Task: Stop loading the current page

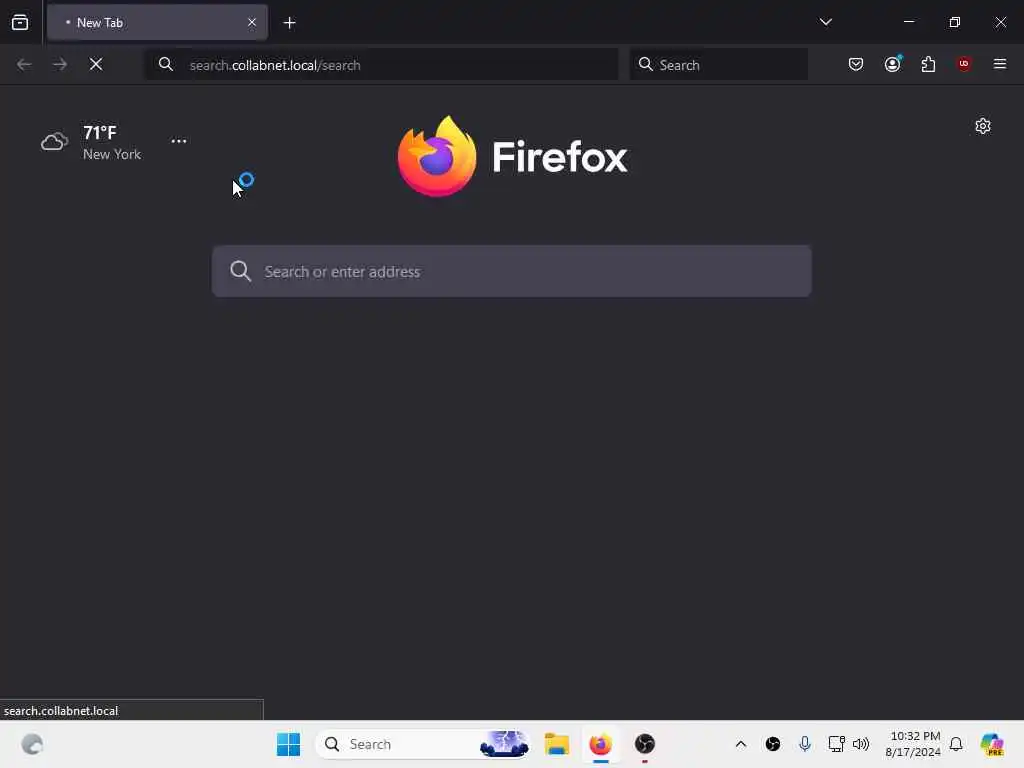Action: (x=96, y=64)
